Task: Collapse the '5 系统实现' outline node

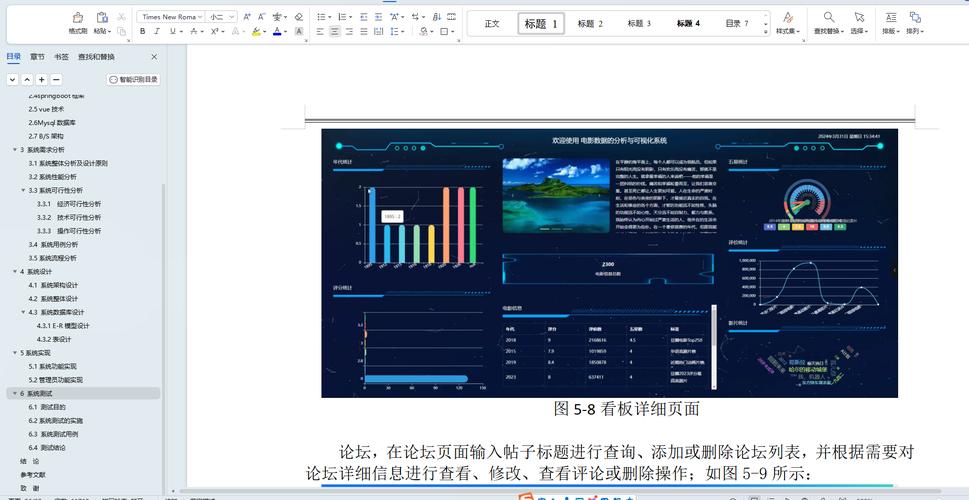Action: (x=15, y=353)
